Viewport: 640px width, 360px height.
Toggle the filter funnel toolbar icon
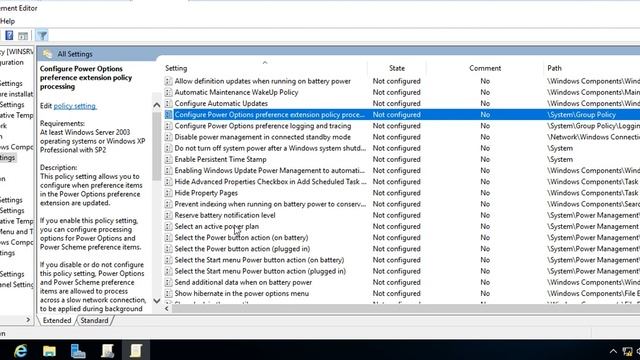42,36
